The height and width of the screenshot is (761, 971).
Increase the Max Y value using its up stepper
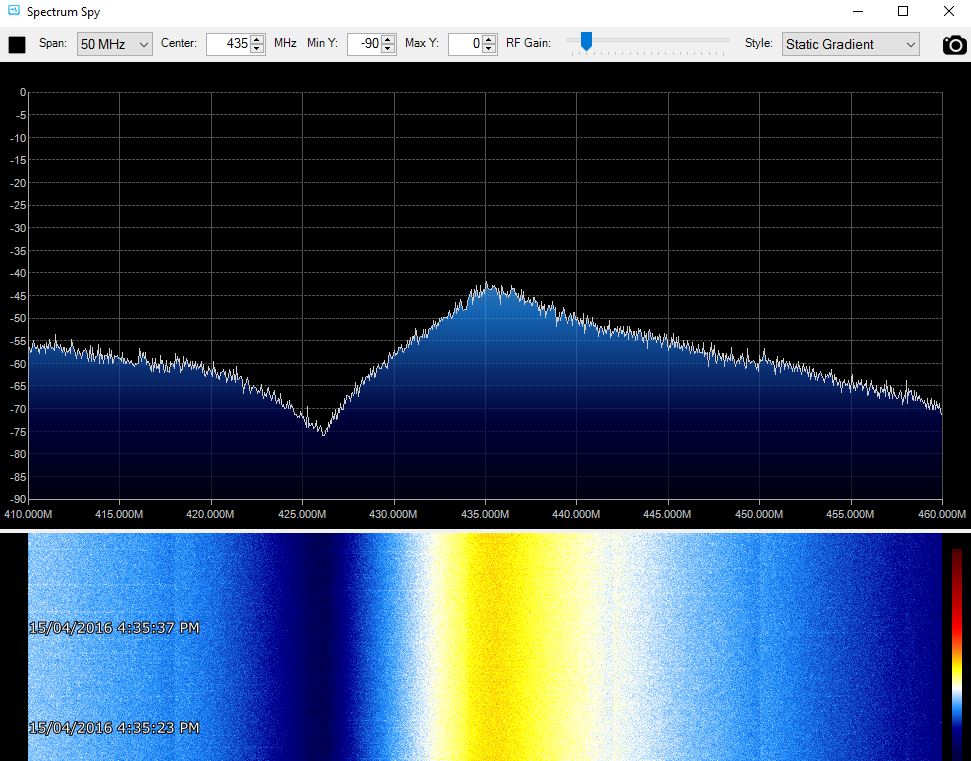[x=489, y=39]
